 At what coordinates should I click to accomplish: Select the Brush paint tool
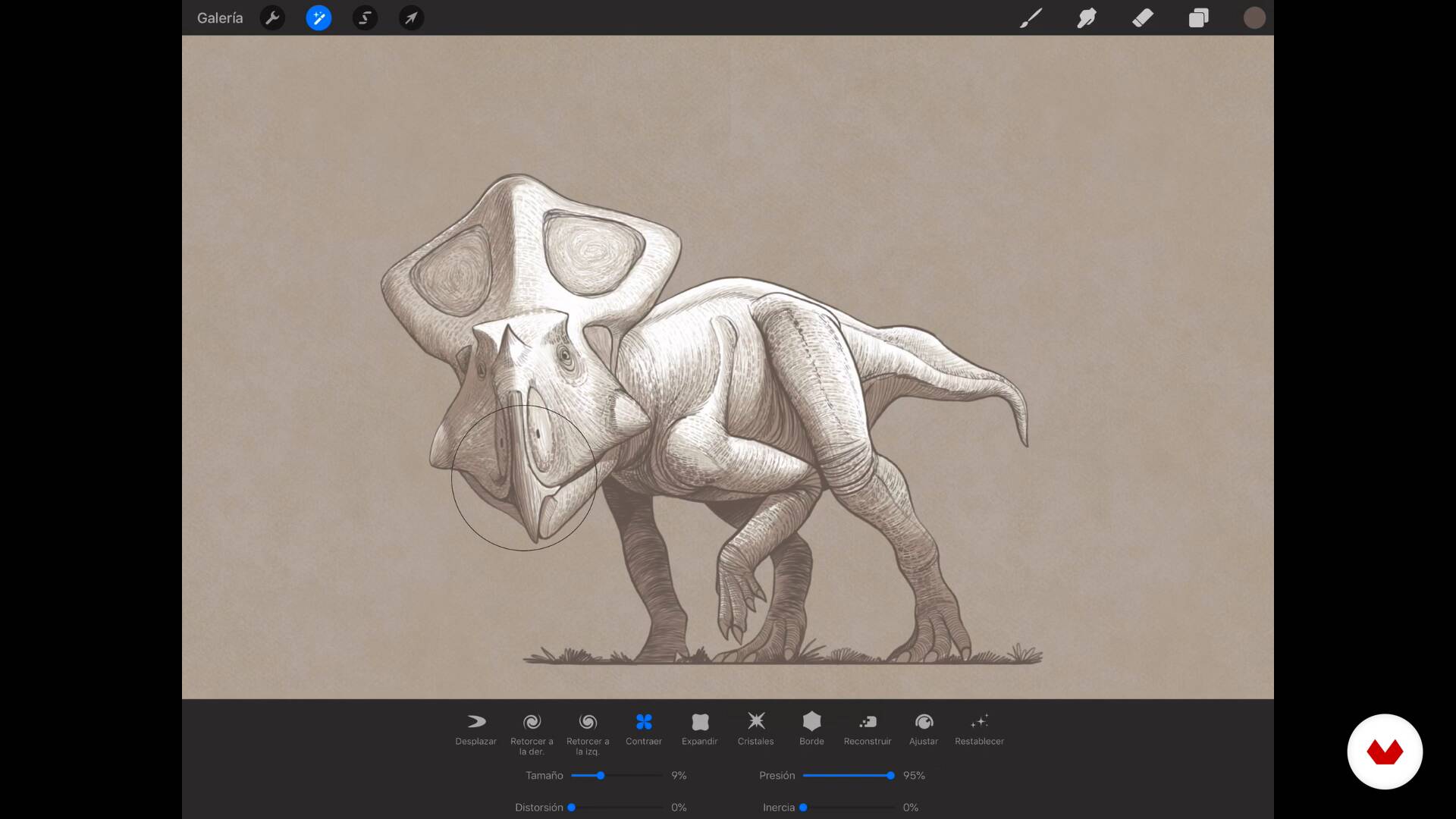1030,18
